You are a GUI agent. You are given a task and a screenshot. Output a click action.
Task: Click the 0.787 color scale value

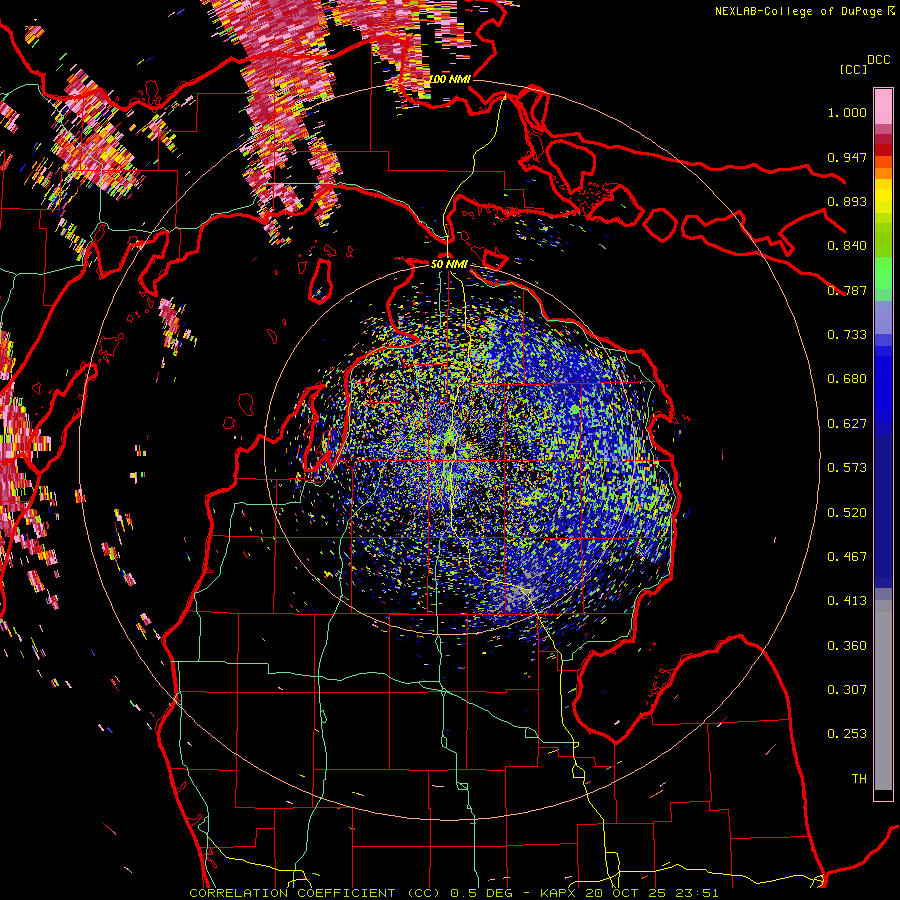pyautogui.click(x=847, y=290)
